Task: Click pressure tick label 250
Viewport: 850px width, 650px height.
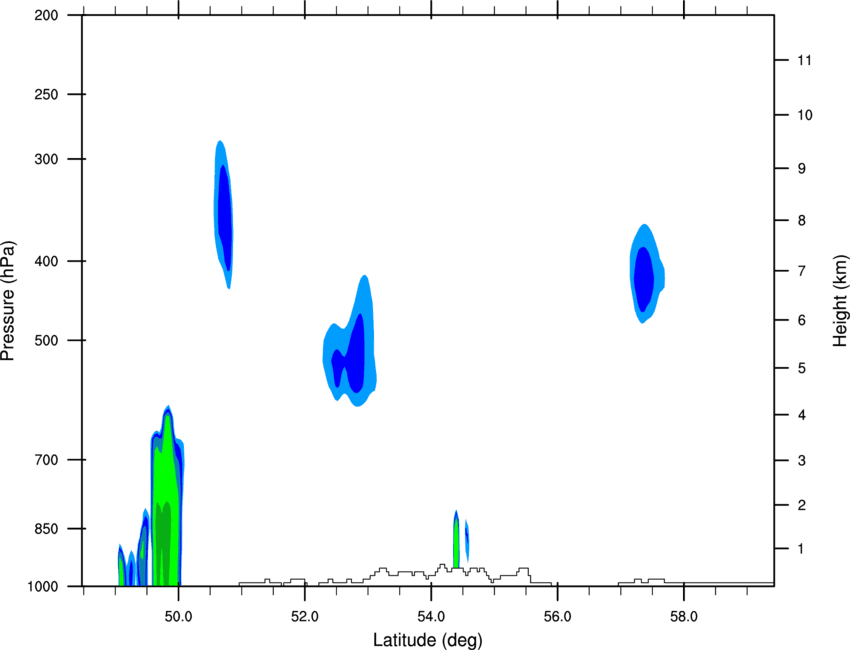Action: point(46,94)
